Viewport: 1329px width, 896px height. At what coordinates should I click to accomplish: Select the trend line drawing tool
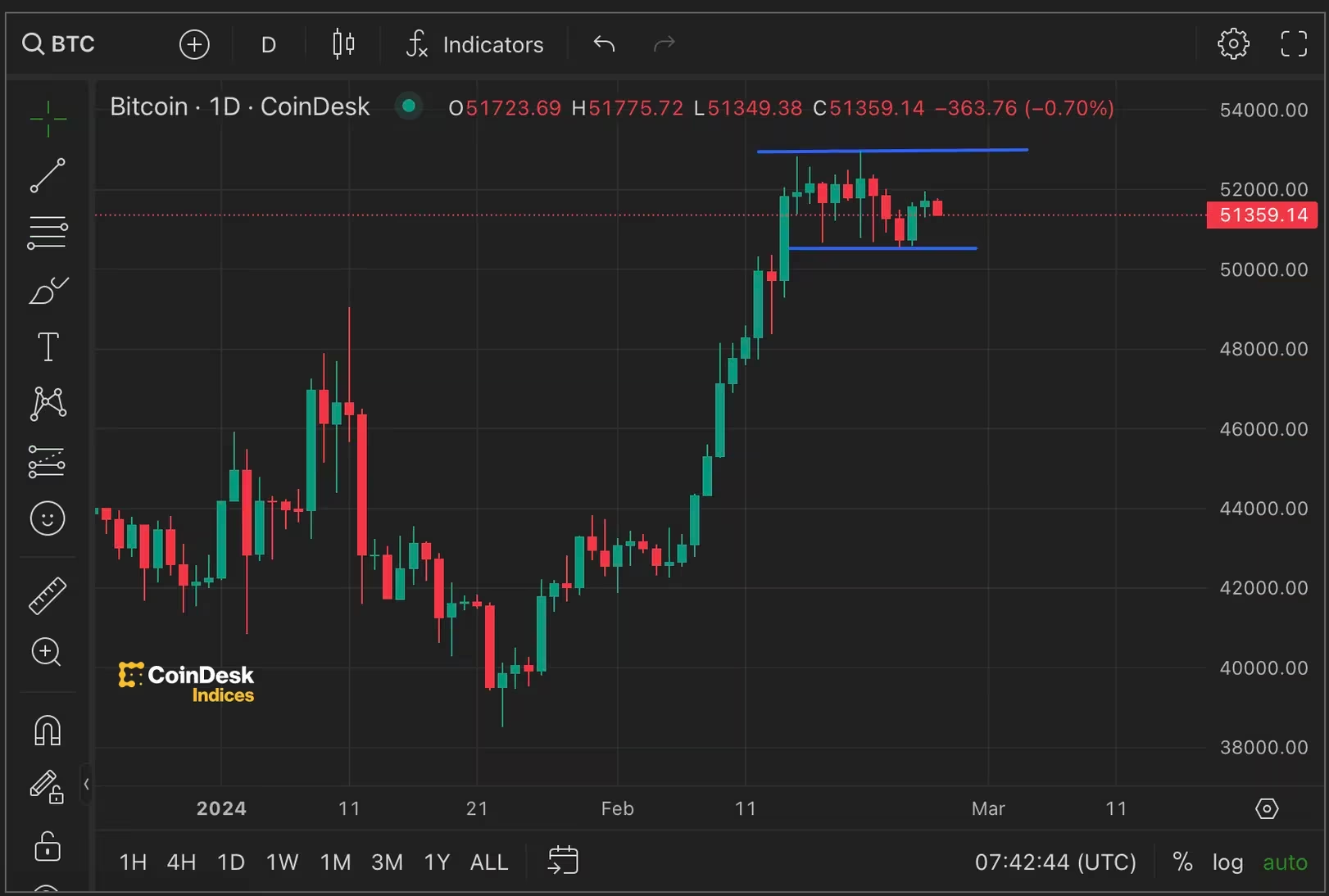[48, 175]
